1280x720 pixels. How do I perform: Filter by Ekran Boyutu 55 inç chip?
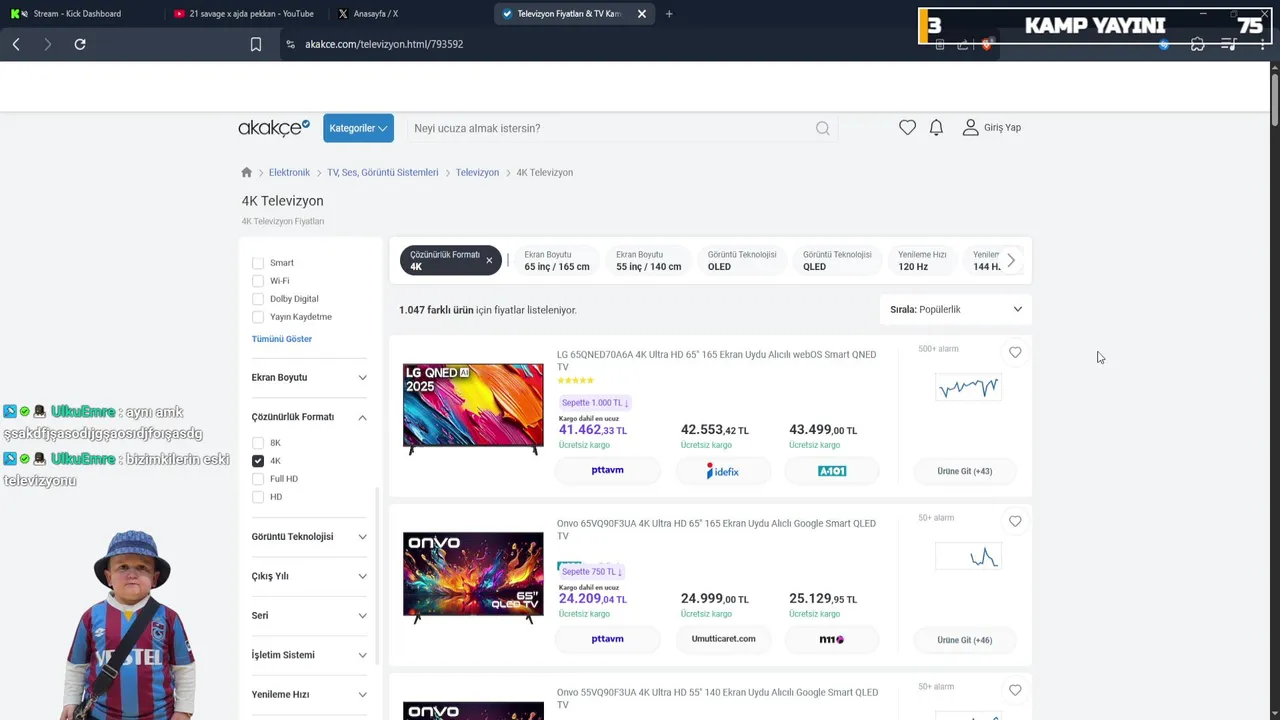(648, 261)
